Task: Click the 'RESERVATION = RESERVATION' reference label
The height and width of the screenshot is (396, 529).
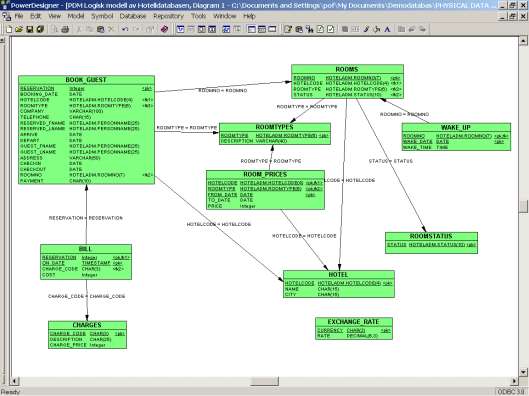Action: pyautogui.click(x=86, y=218)
